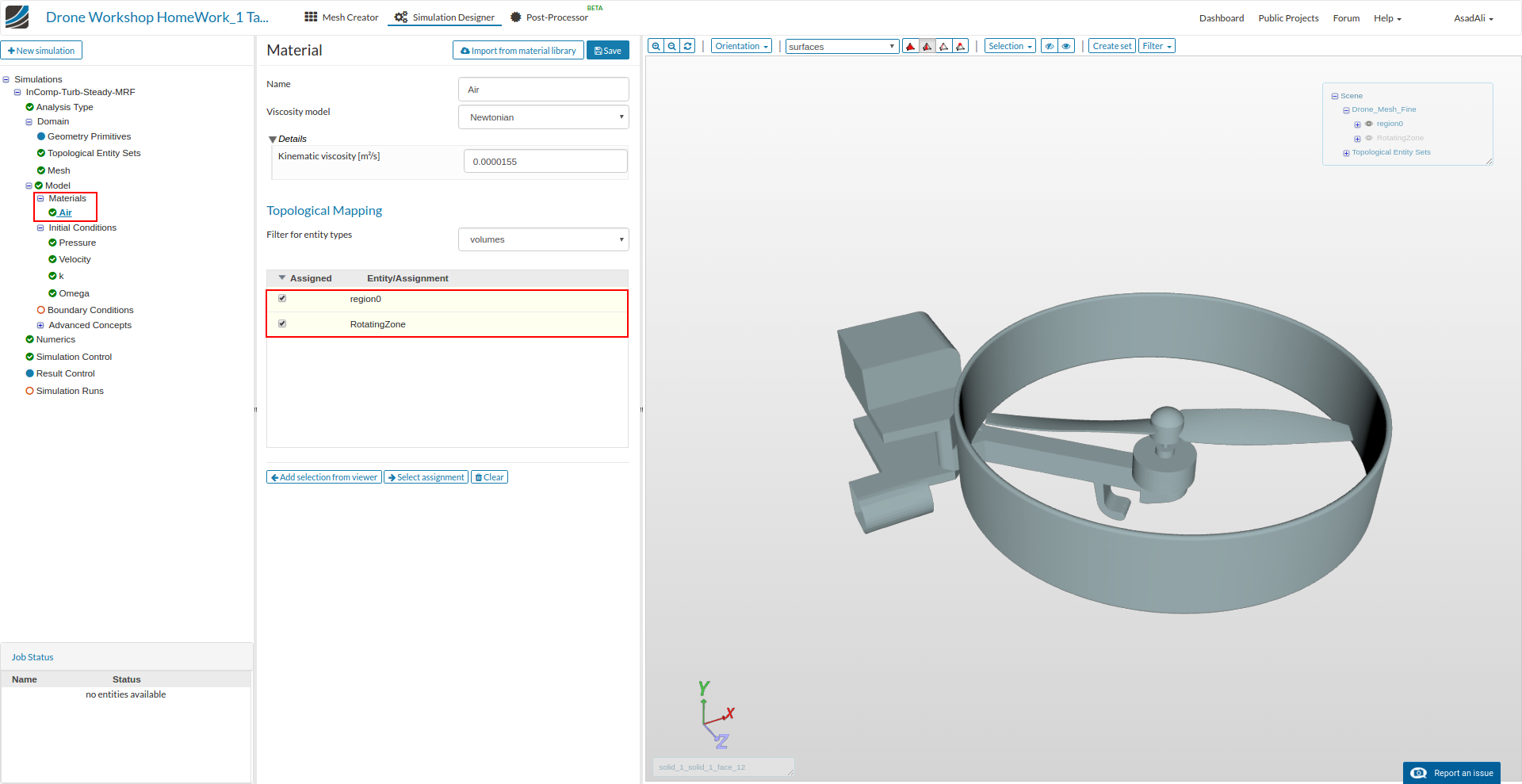Toggle RotatingZone visibility eye in scene tree

point(1369,138)
